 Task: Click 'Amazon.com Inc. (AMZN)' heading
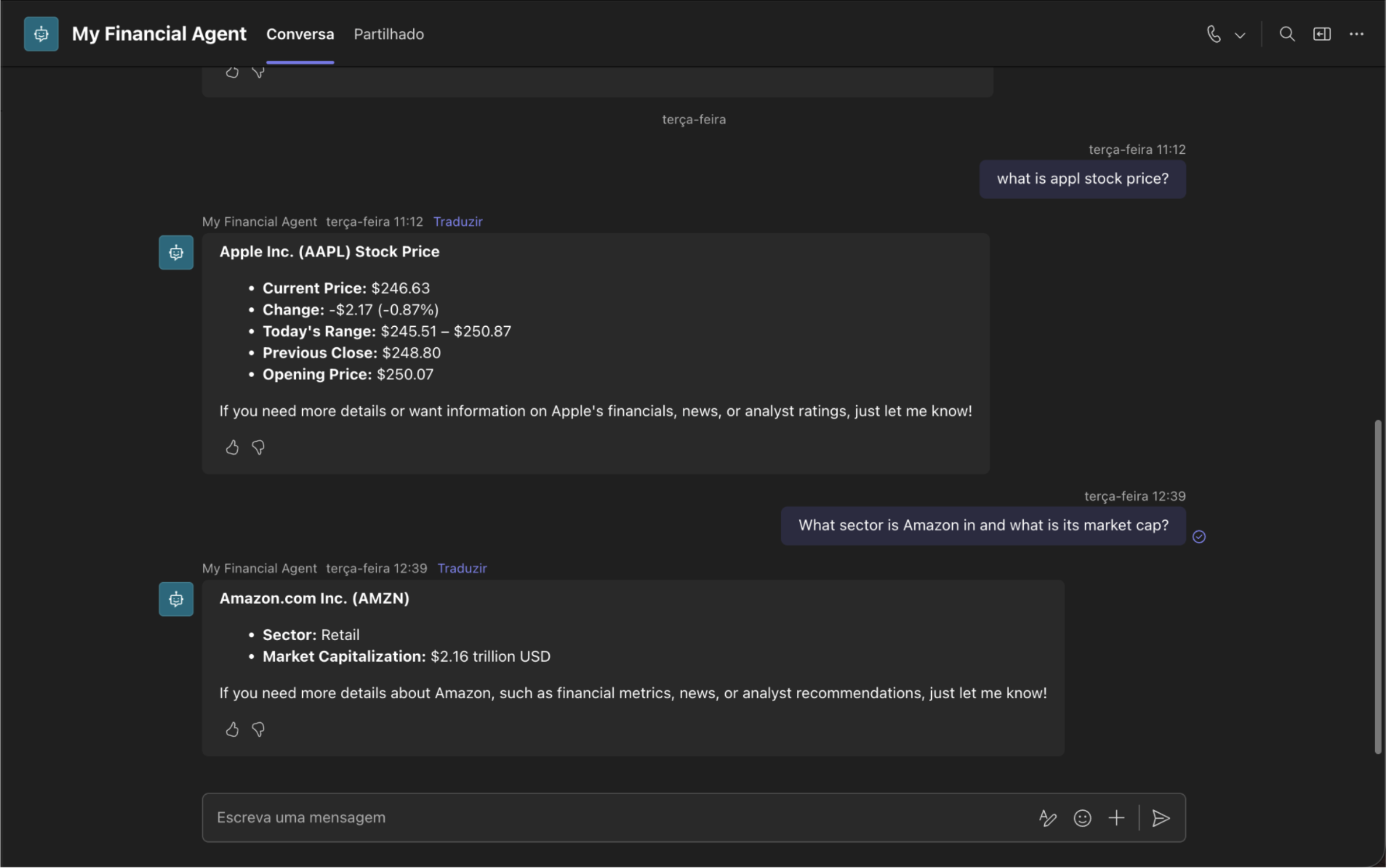click(x=314, y=599)
